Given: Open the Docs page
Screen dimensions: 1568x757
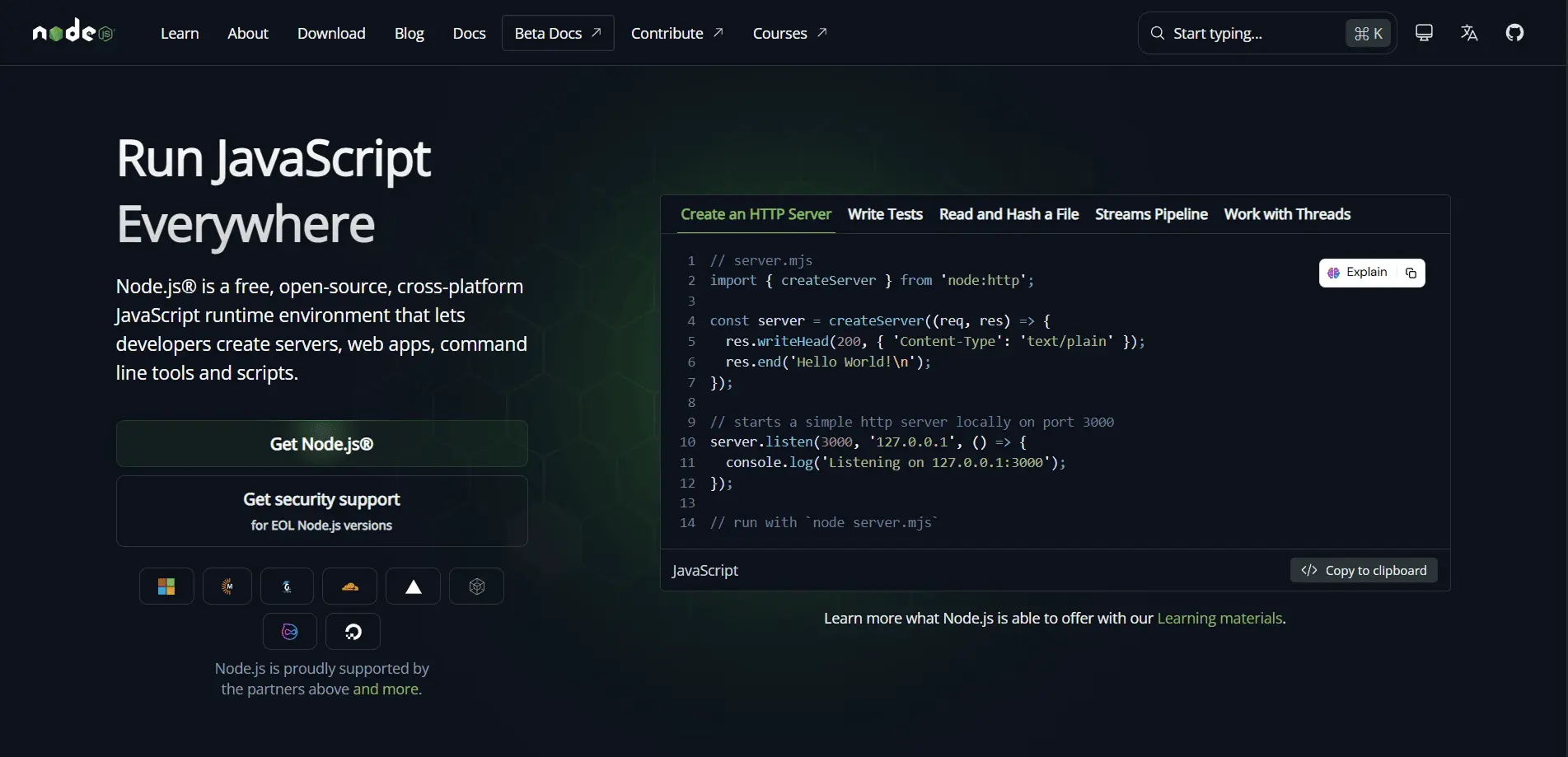Looking at the screenshot, I should pyautogui.click(x=469, y=33).
